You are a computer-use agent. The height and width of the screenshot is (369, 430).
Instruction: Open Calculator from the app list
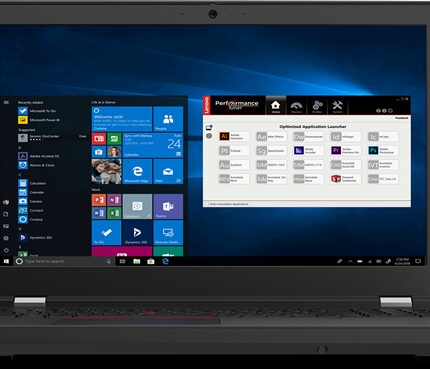coord(33,183)
